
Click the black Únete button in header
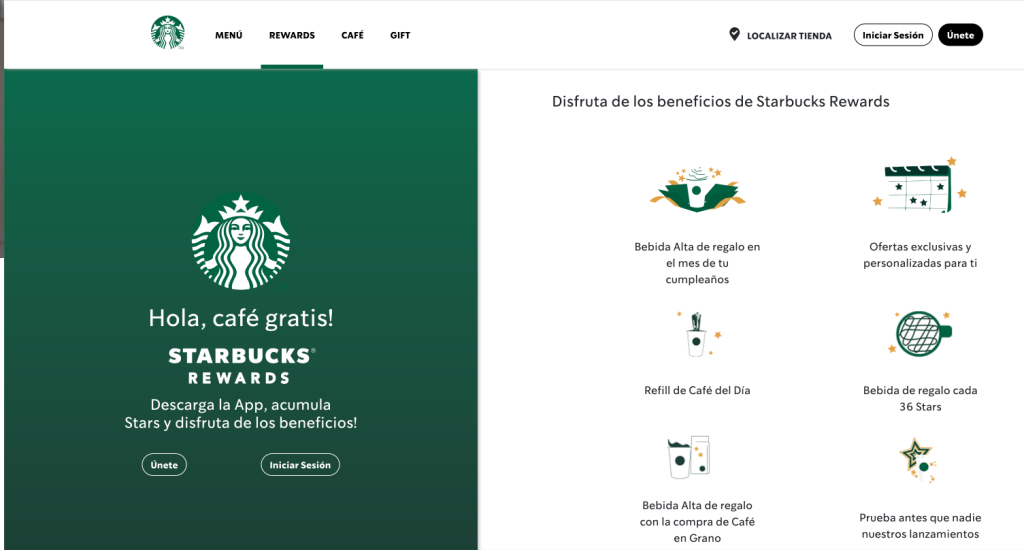click(960, 35)
